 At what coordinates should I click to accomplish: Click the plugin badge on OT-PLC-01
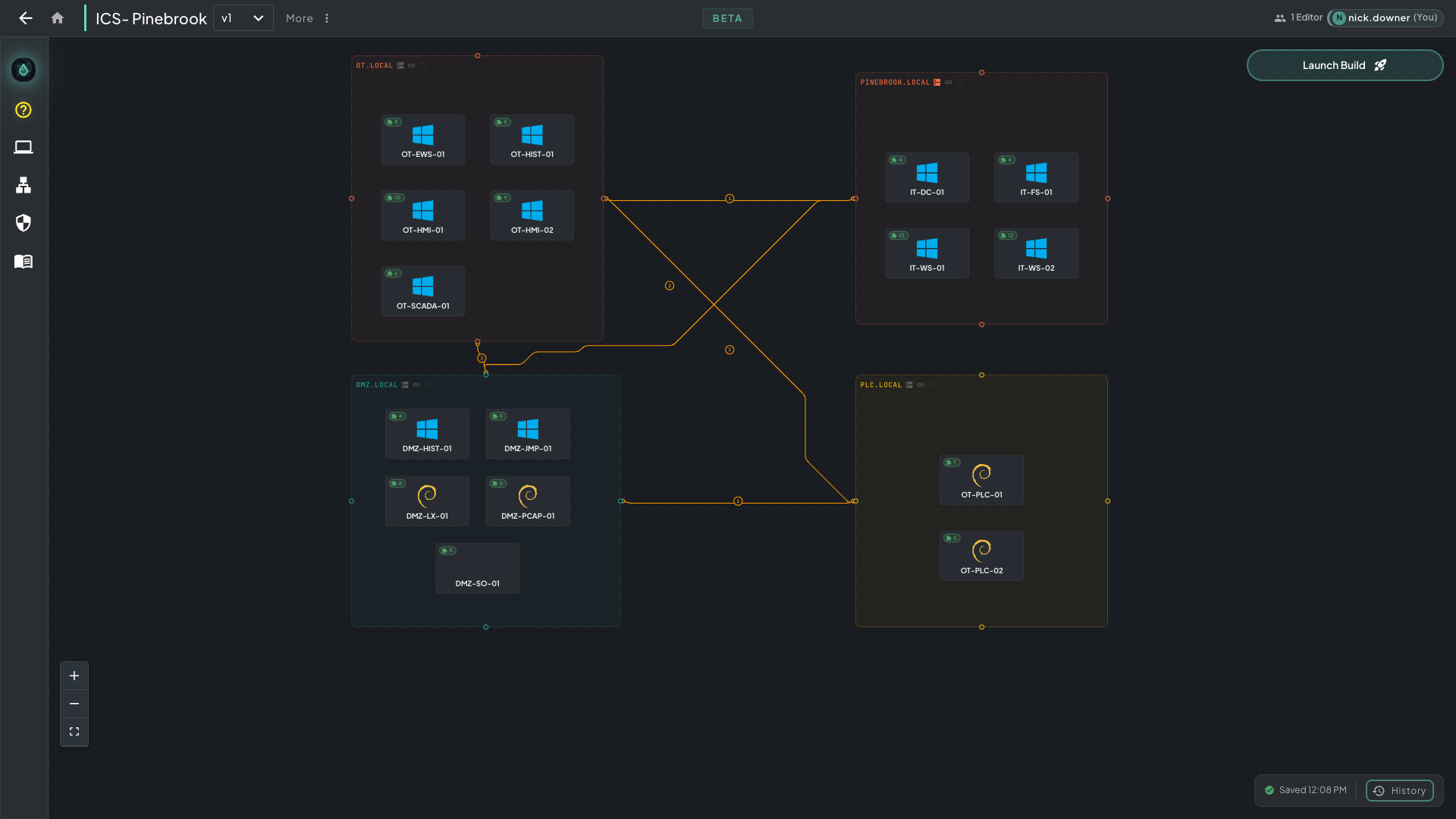pos(952,463)
